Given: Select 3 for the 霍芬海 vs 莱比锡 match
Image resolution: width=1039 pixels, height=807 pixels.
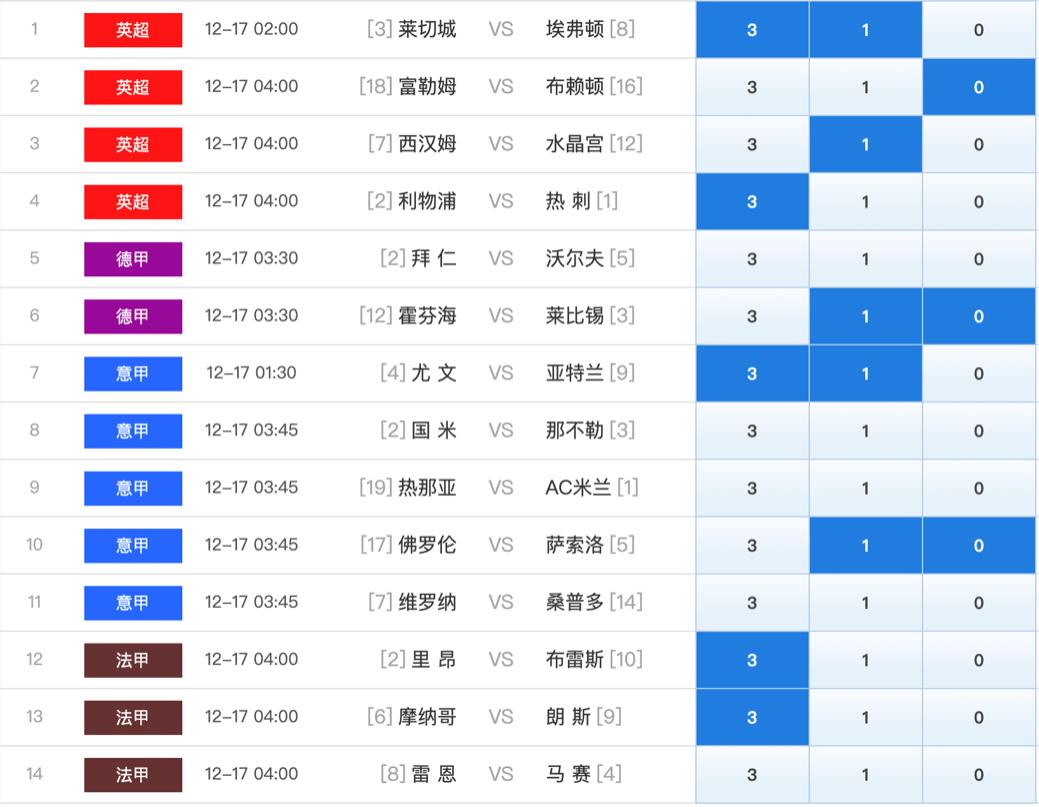Looking at the screenshot, I should click(x=752, y=316).
